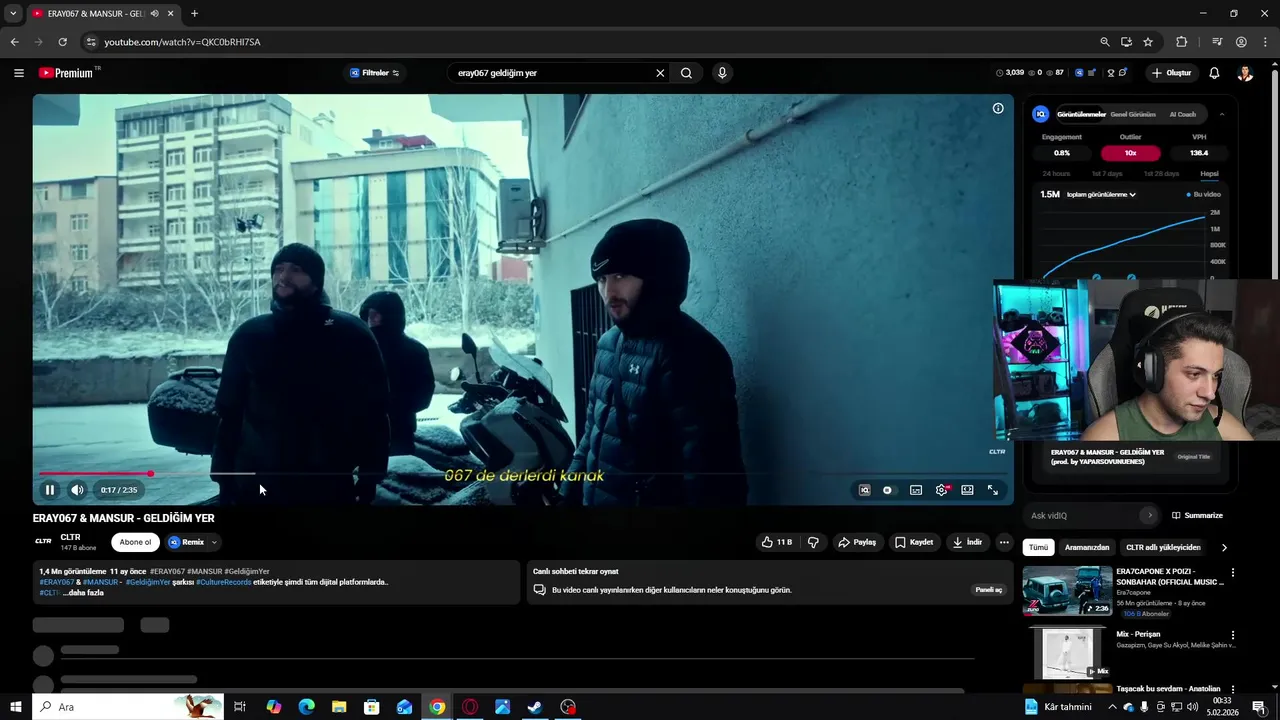Open the Filtreler filter button
Image resolution: width=1280 pixels, height=720 pixels.
coord(374,73)
